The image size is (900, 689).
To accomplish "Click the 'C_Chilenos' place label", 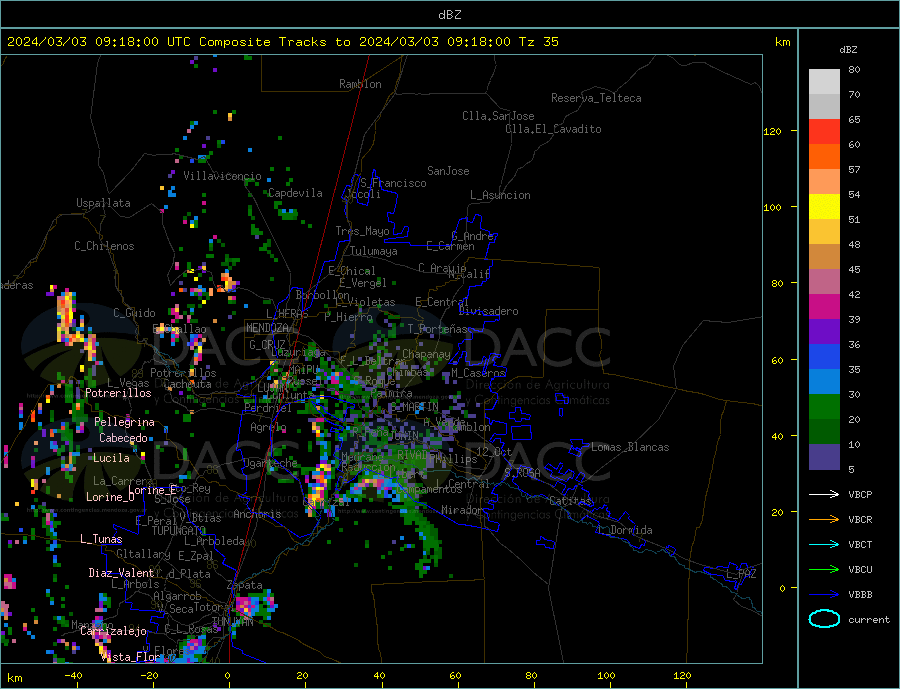I will 104,246.
